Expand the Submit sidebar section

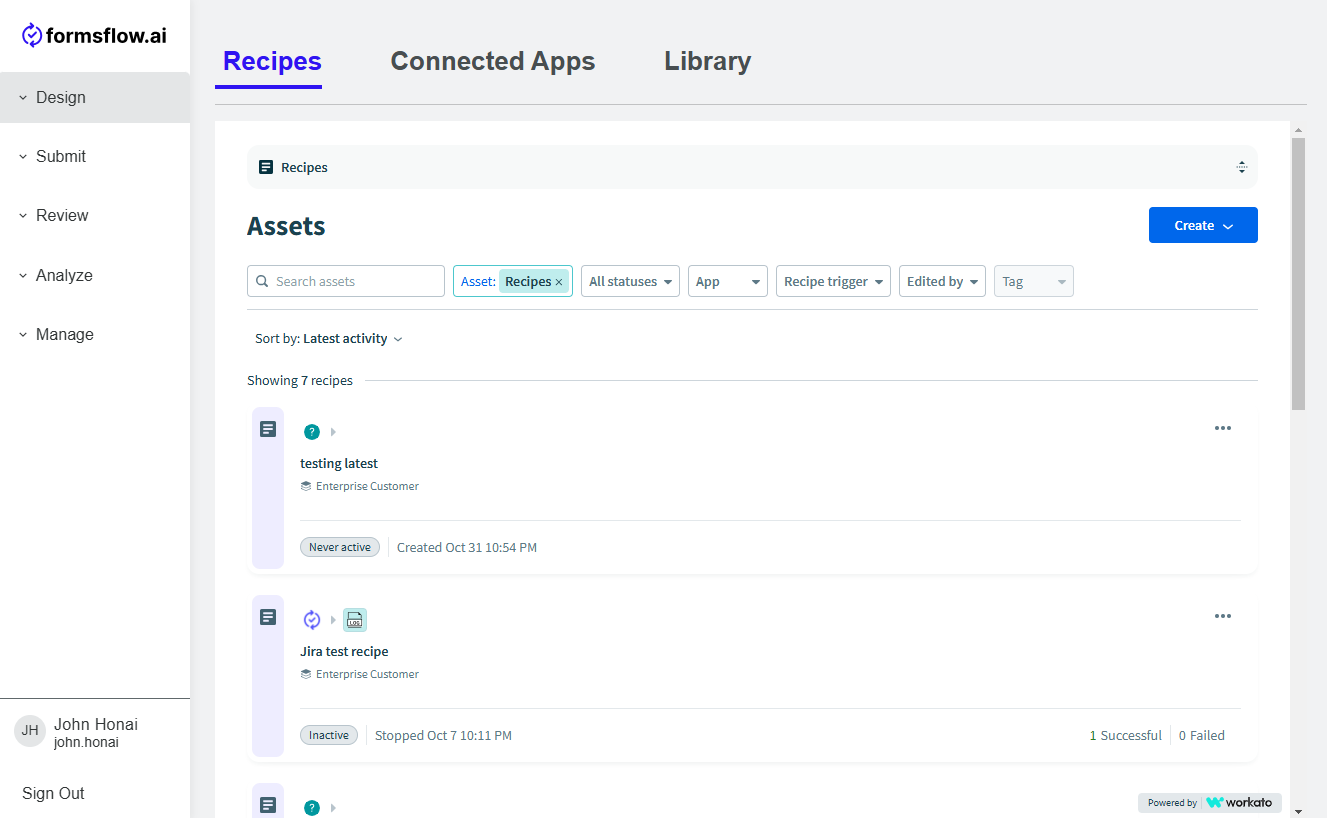[95, 156]
